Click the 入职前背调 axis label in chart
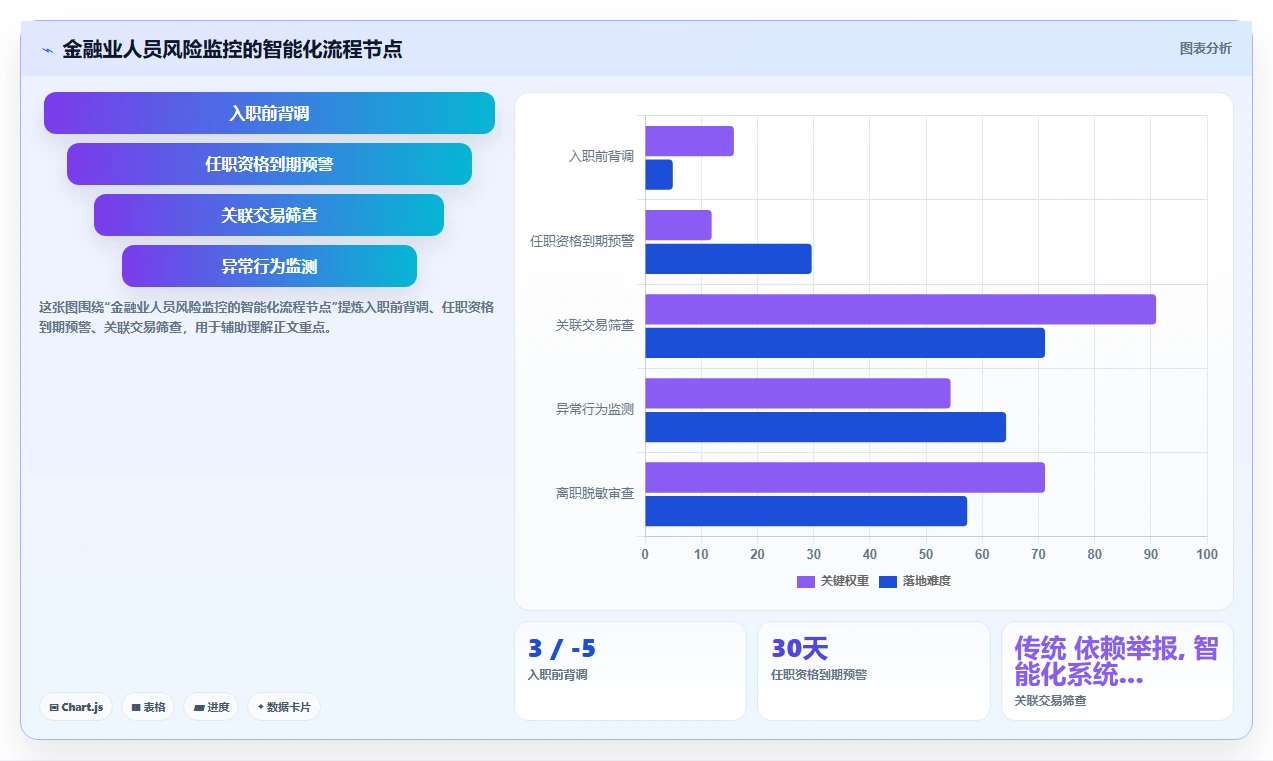Viewport: 1273px width, 761px height. (x=601, y=157)
